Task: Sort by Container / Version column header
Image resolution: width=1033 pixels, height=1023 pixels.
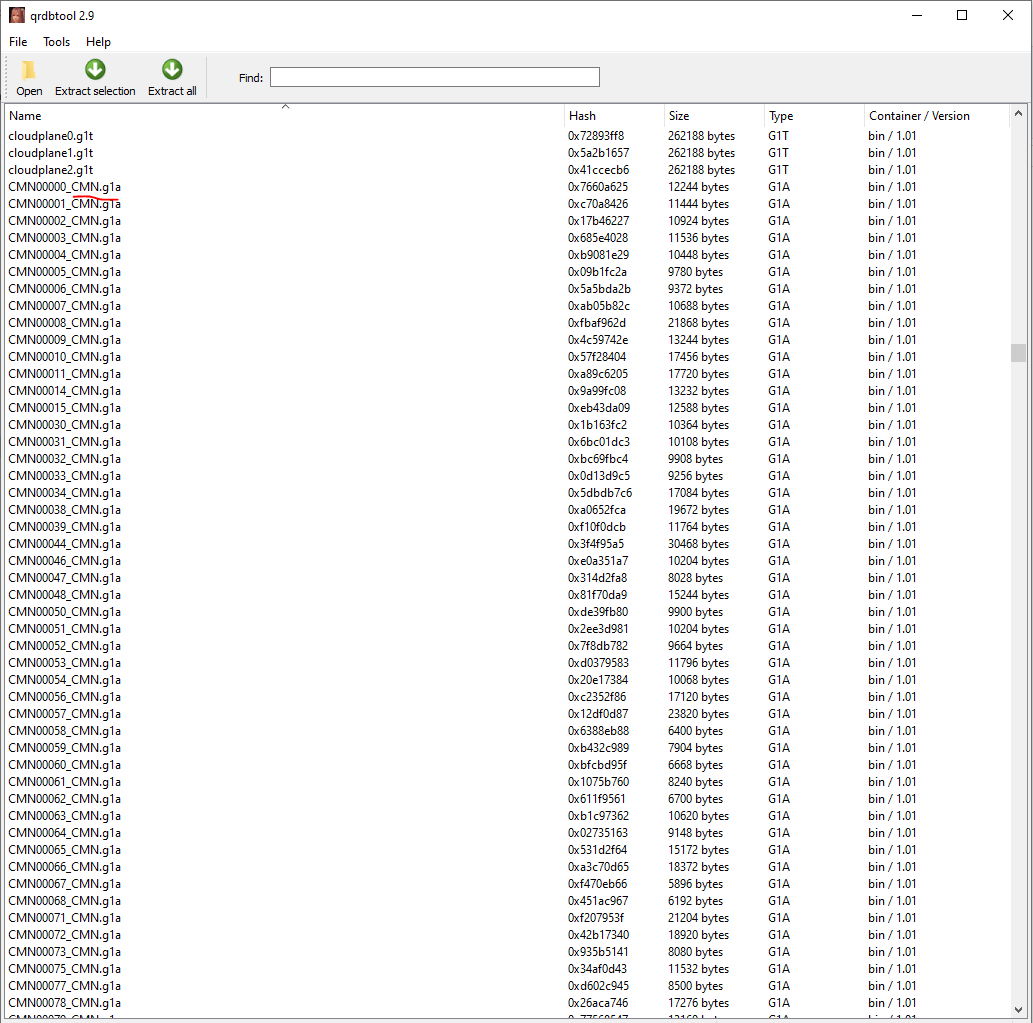Action: click(x=937, y=115)
